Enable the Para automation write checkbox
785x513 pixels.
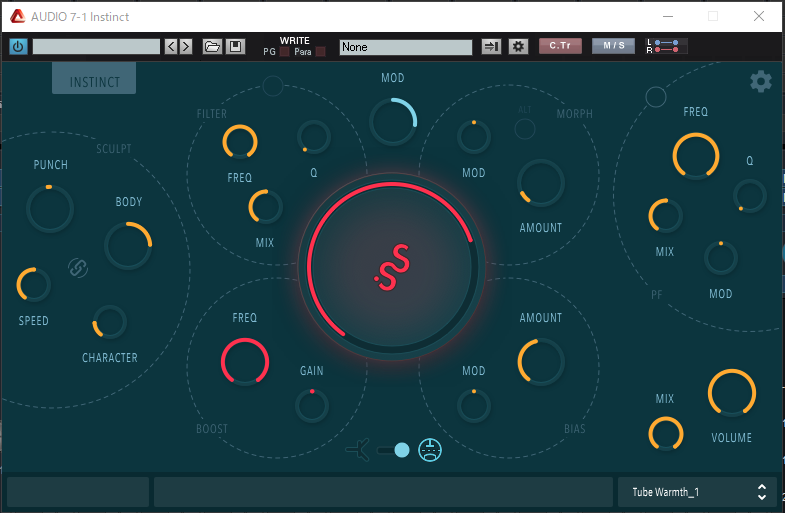[x=321, y=52]
